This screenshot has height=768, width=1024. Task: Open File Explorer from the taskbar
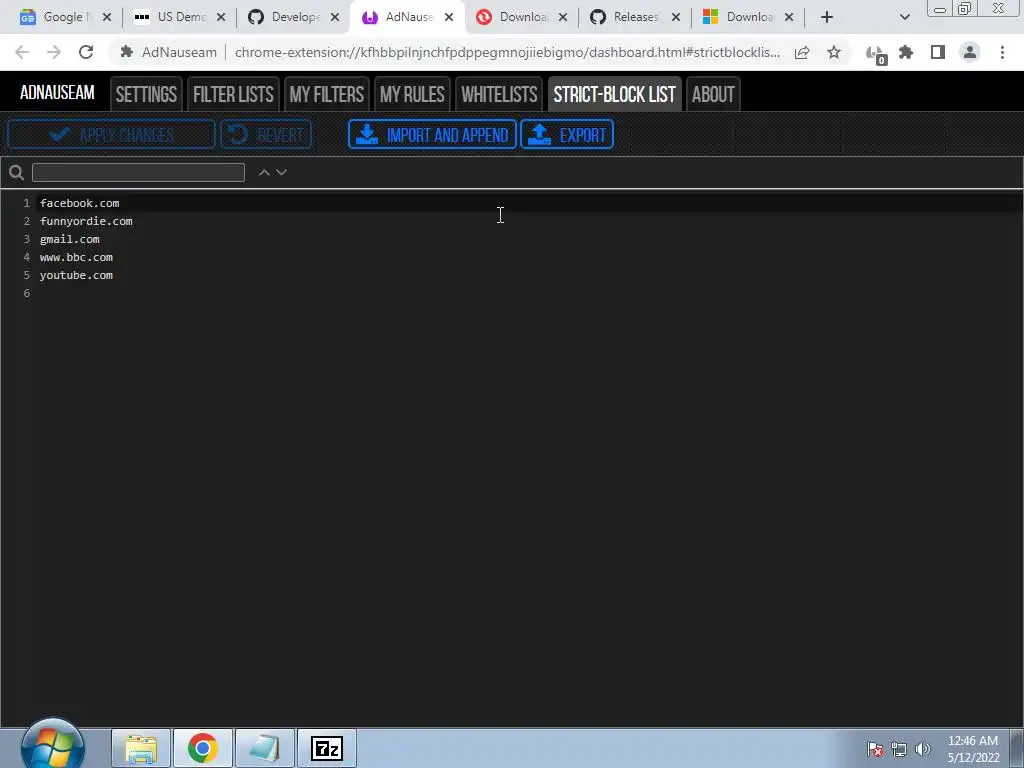click(x=141, y=748)
